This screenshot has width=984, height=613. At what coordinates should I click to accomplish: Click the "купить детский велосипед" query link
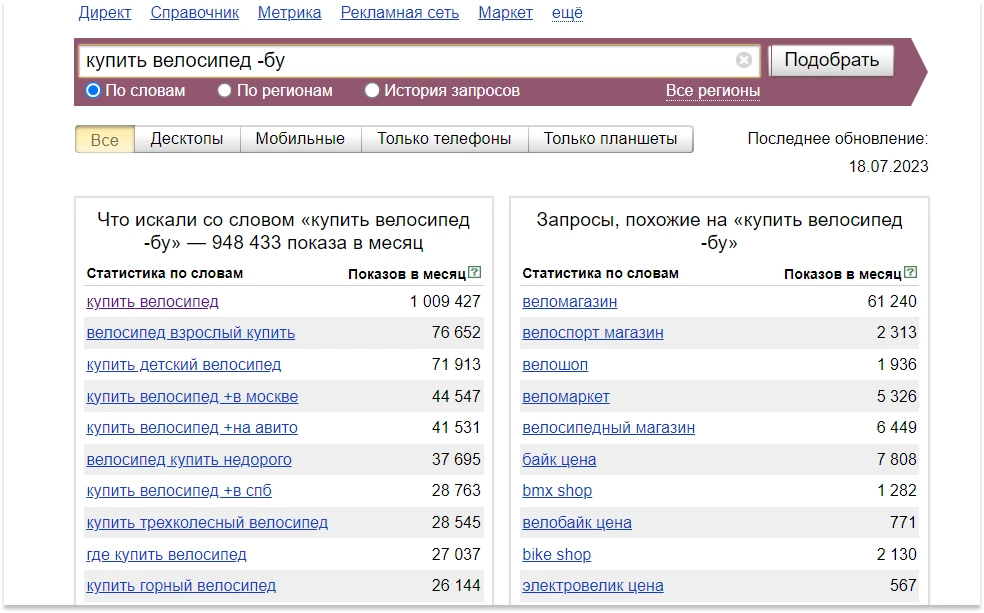(x=184, y=365)
